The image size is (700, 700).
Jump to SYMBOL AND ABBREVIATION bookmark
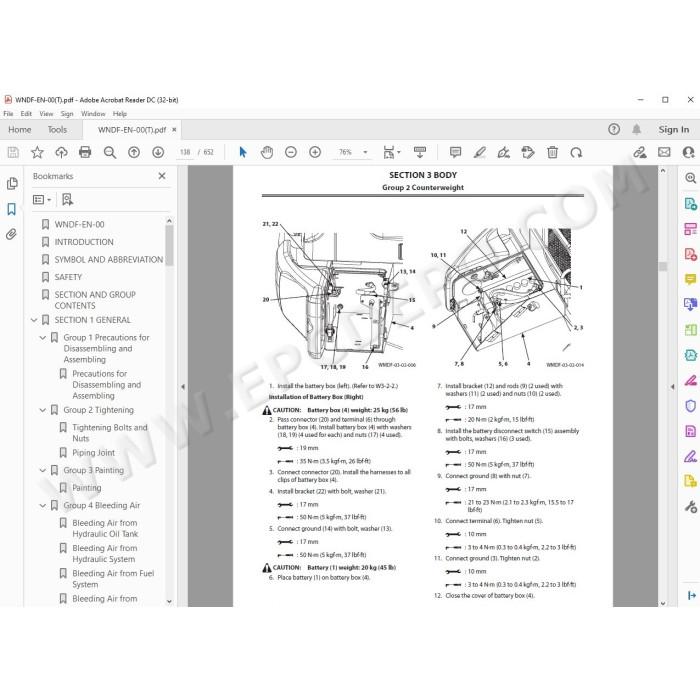[108, 259]
